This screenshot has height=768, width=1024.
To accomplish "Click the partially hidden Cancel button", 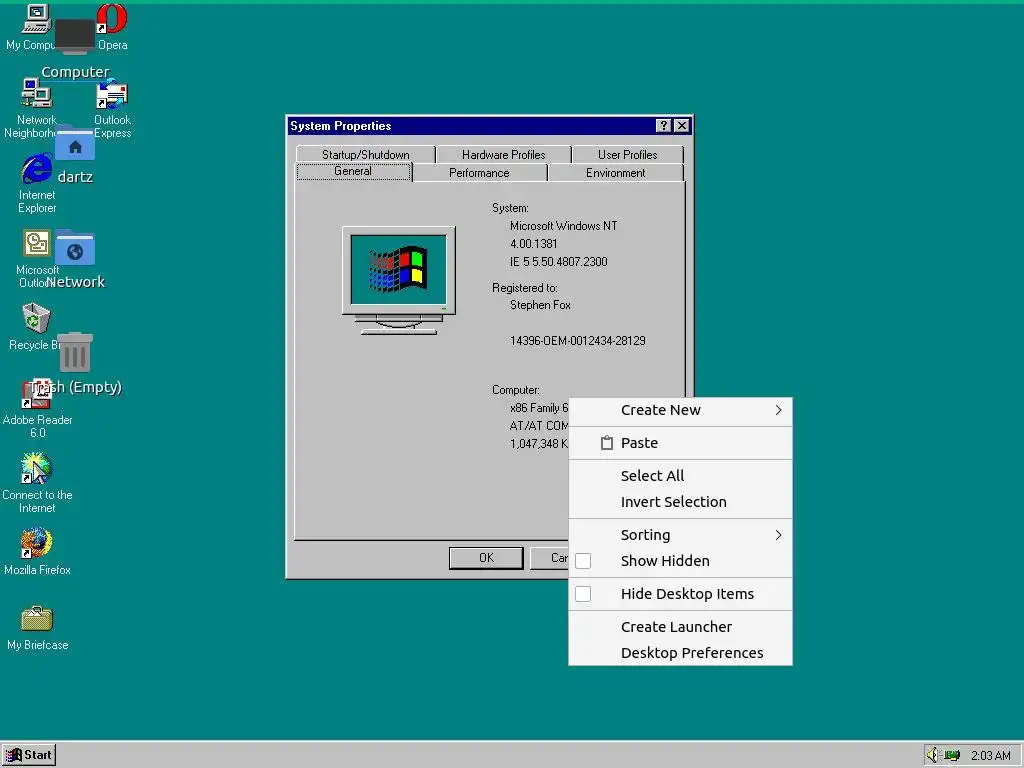I will coord(550,558).
